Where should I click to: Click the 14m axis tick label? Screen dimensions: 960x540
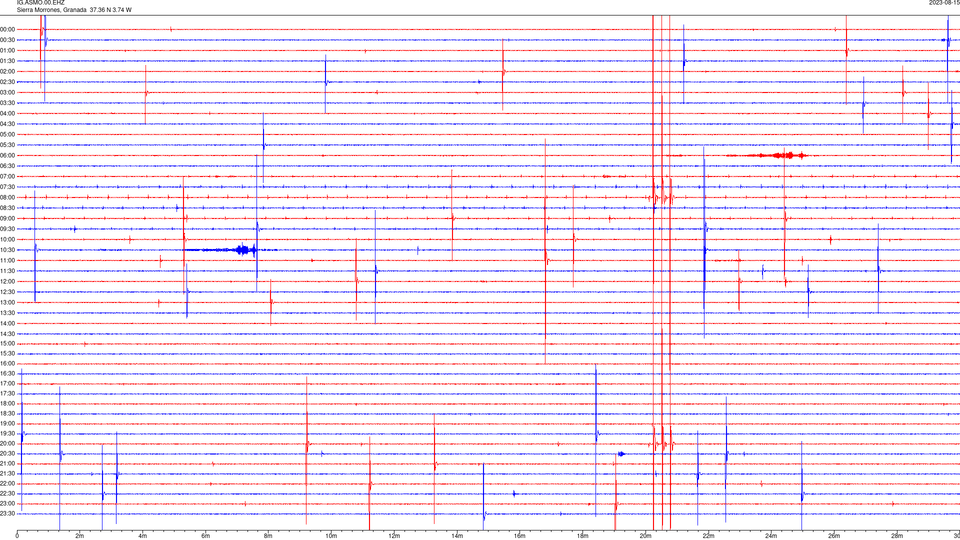(x=457, y=536)
